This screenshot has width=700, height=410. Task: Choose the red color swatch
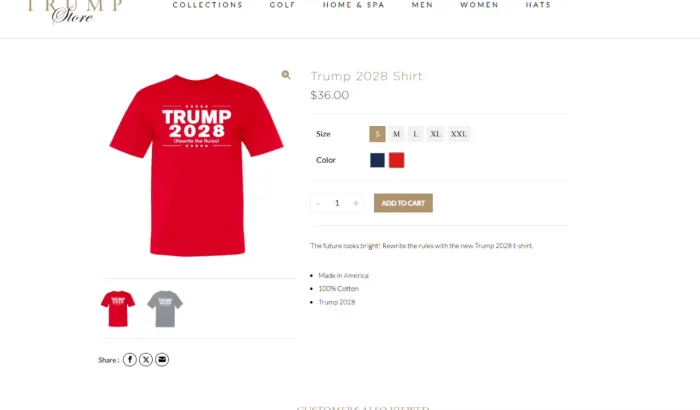[396, 160]
